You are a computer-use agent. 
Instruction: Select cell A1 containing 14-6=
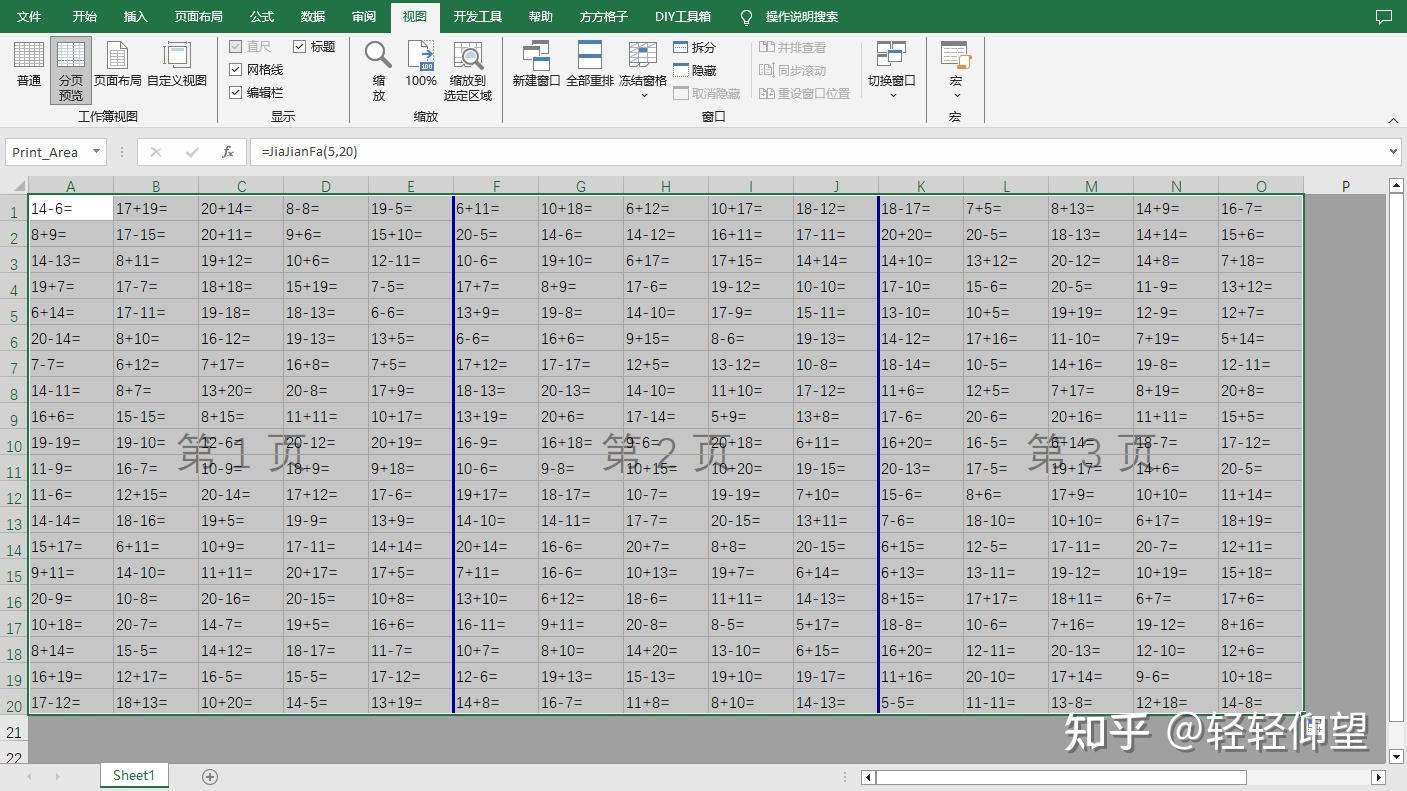[x=70, y=209]
